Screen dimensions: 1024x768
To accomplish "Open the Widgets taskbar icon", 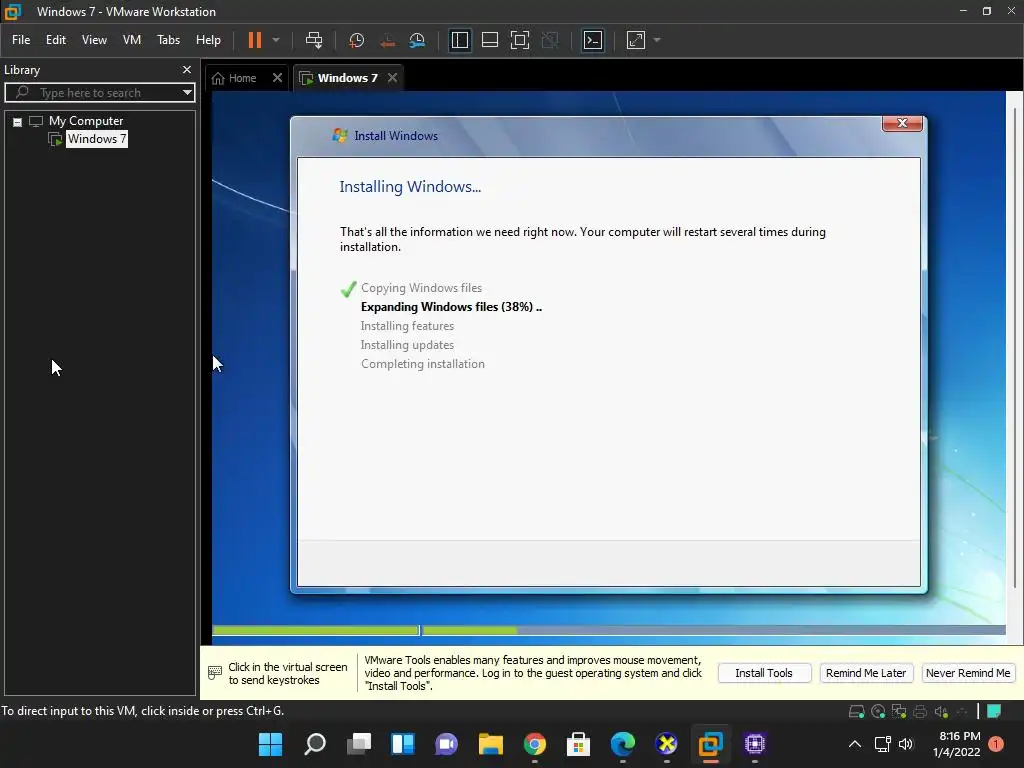I will [x=403, y=744].
